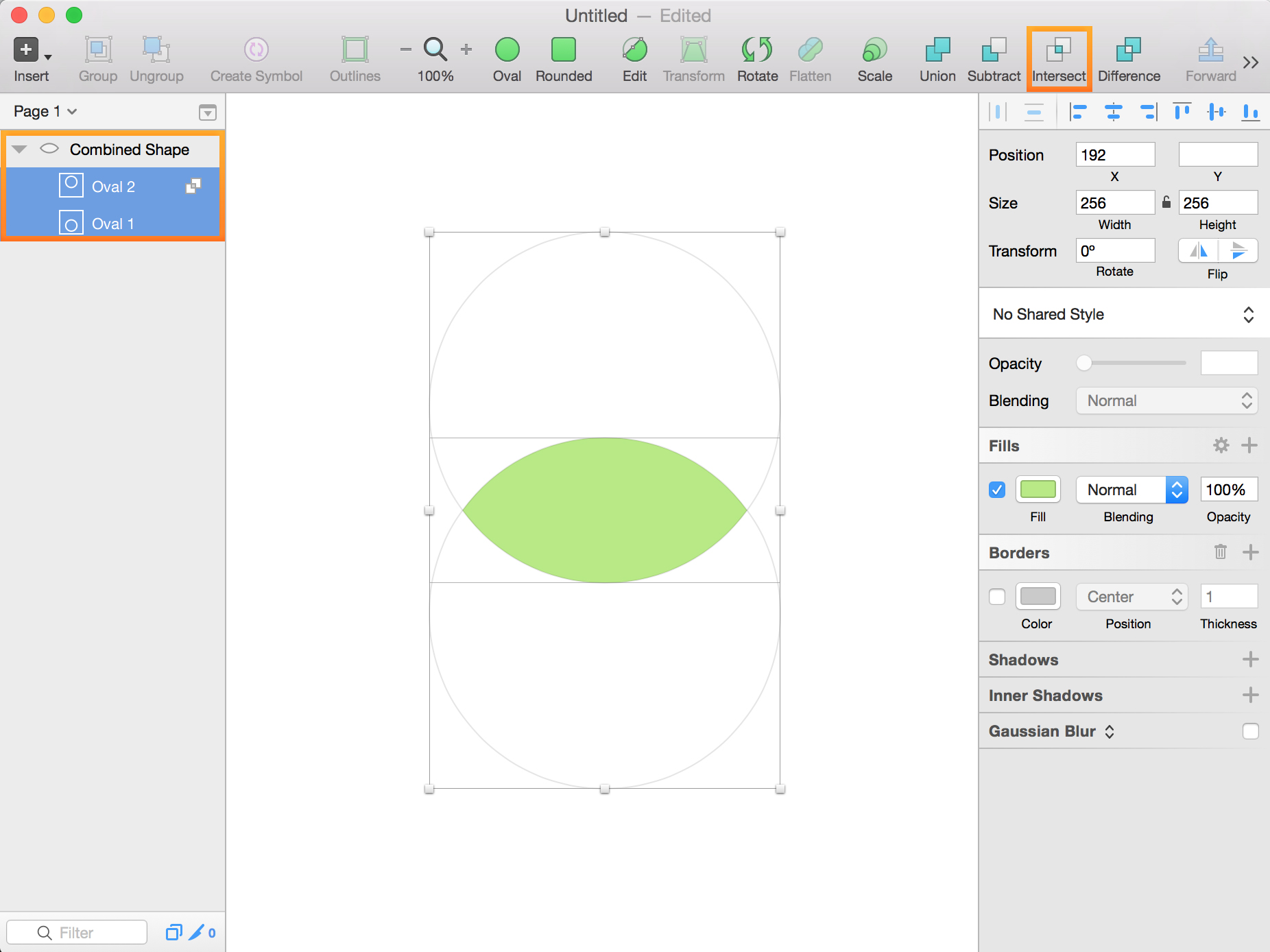Enable the border checkbox
Image resolution: width=1270 pixels, height=952 pixels.
point(997,597)
